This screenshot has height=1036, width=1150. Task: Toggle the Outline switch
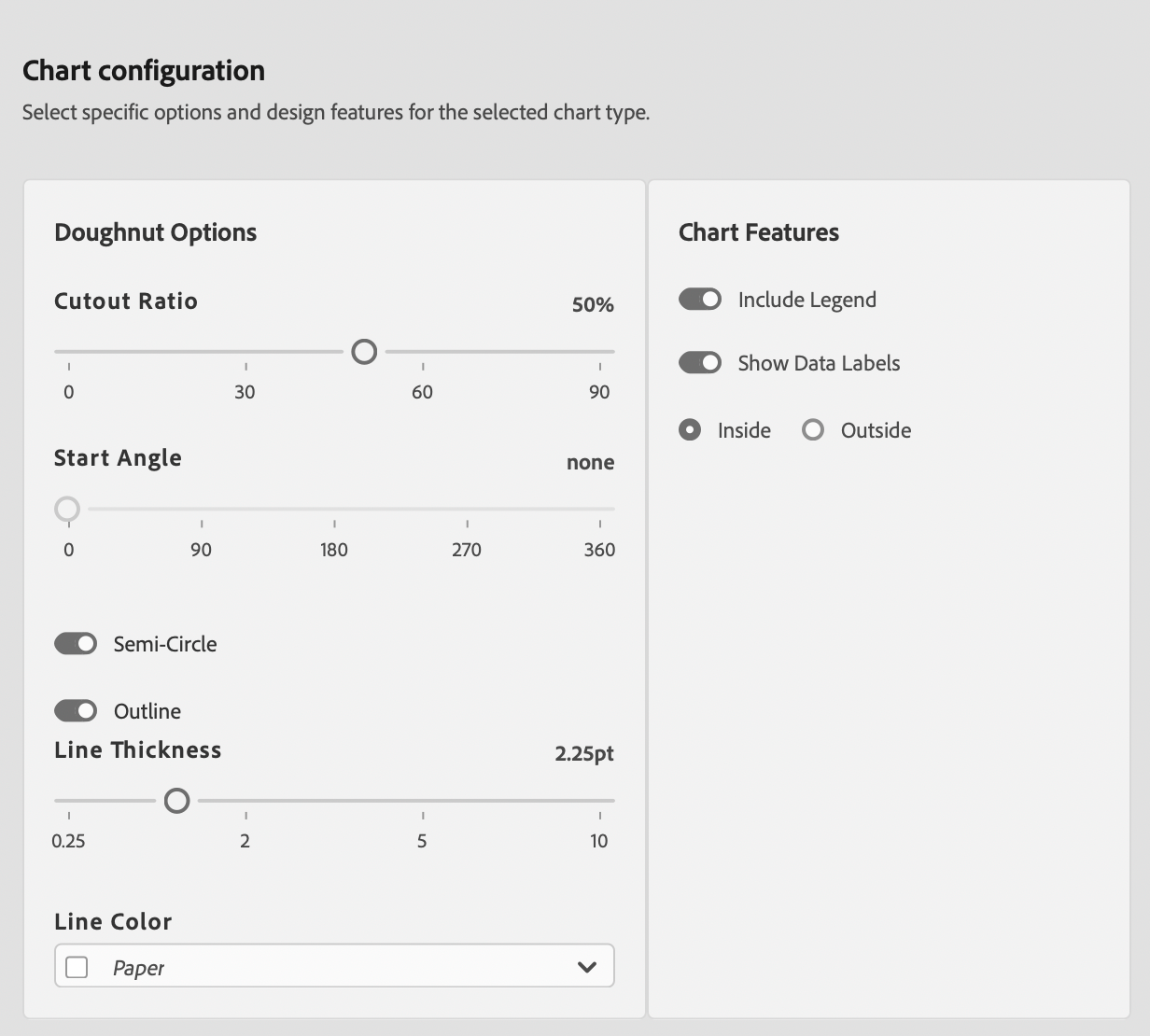(76, 711)
